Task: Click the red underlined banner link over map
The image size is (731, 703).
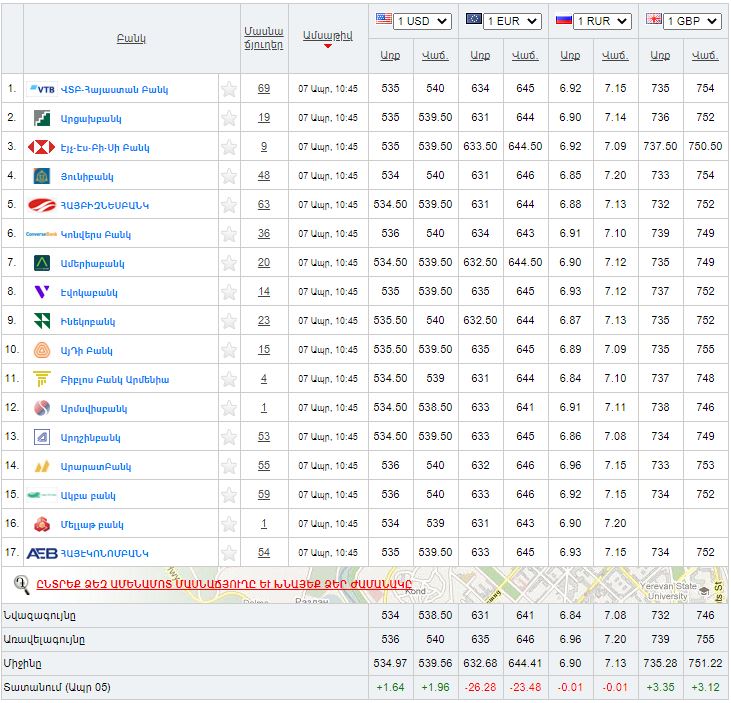Action: 224,584
